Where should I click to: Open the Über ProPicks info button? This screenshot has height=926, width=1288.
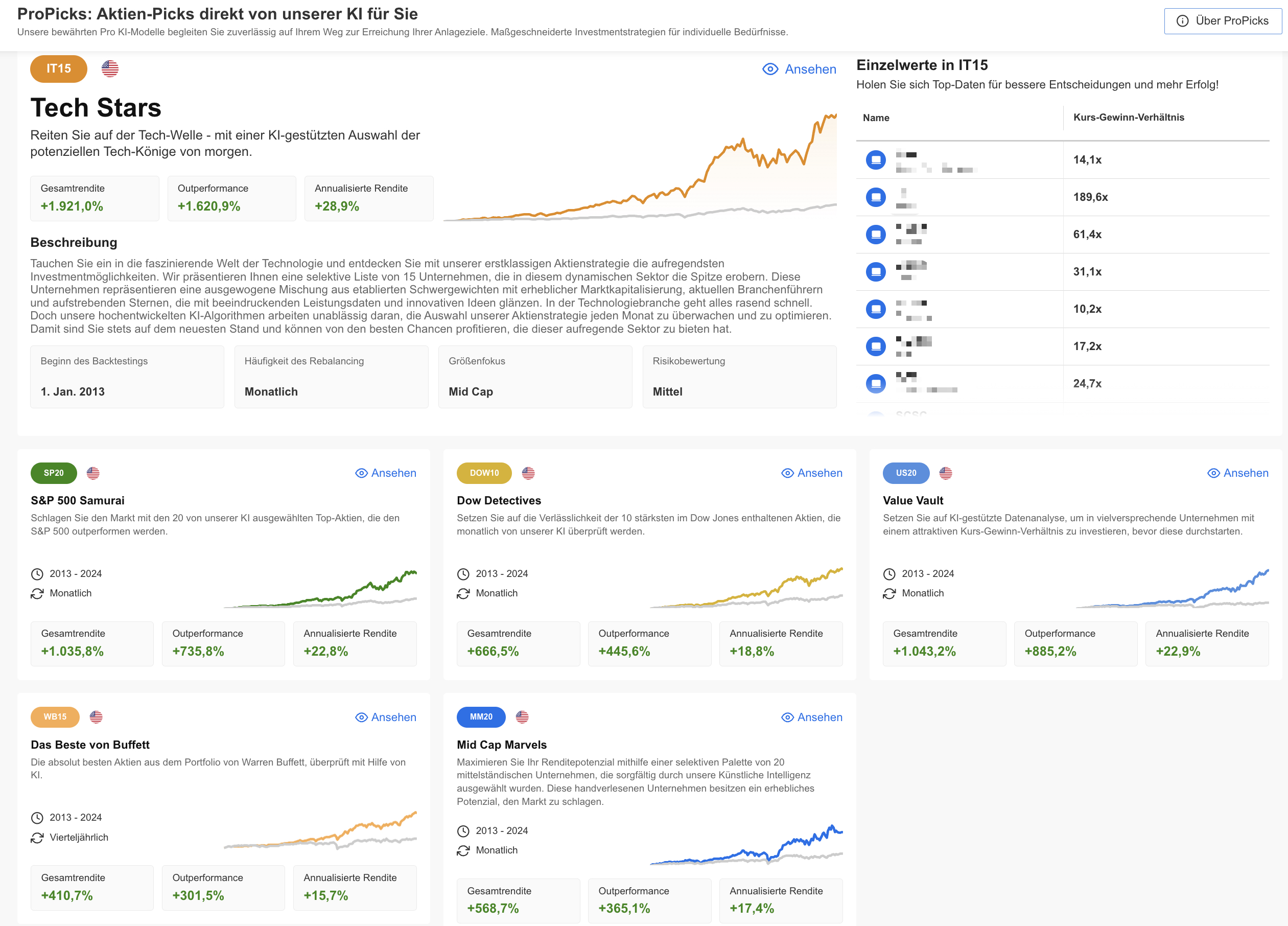[1222, 21]
